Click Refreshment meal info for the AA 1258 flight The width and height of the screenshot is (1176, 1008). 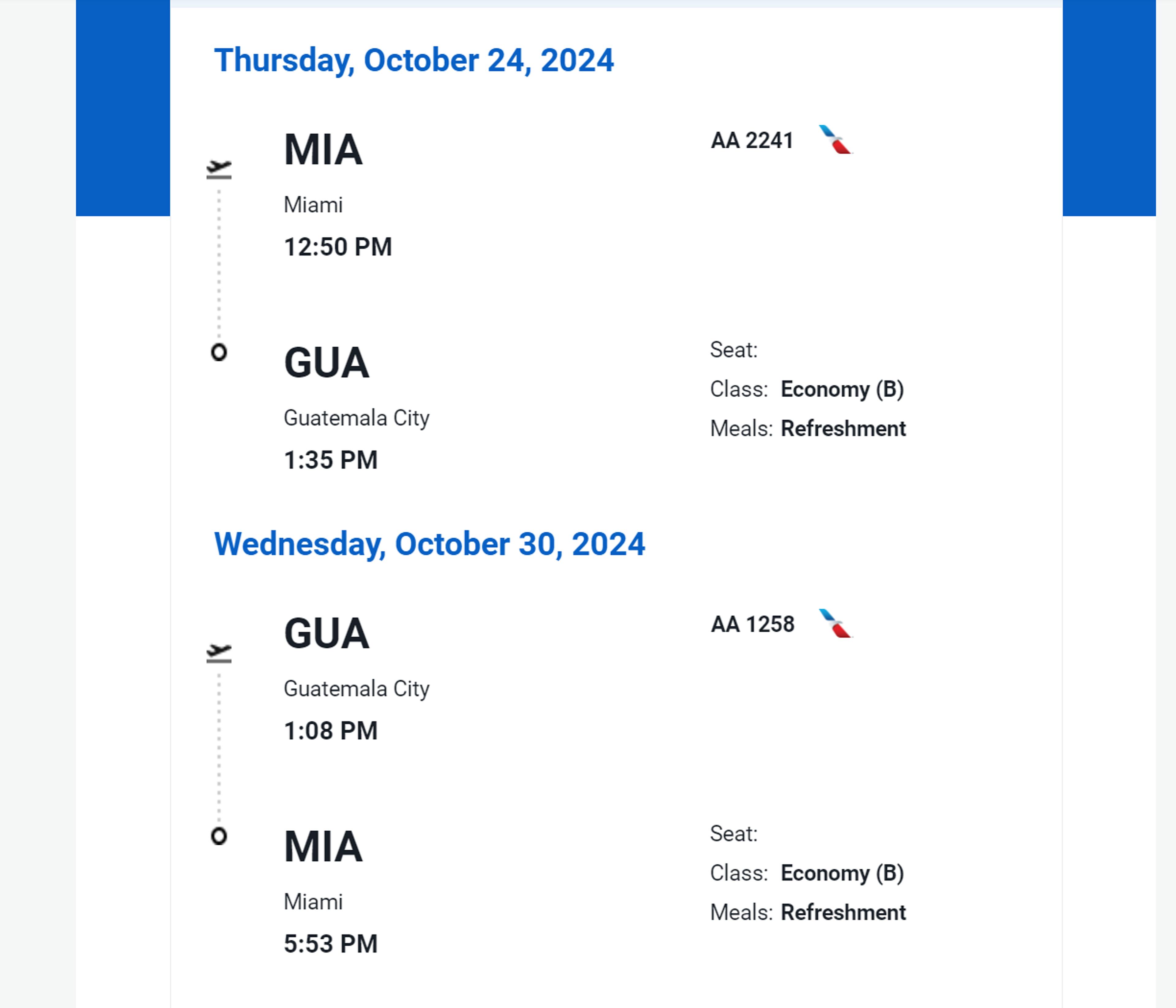(843, 912)
